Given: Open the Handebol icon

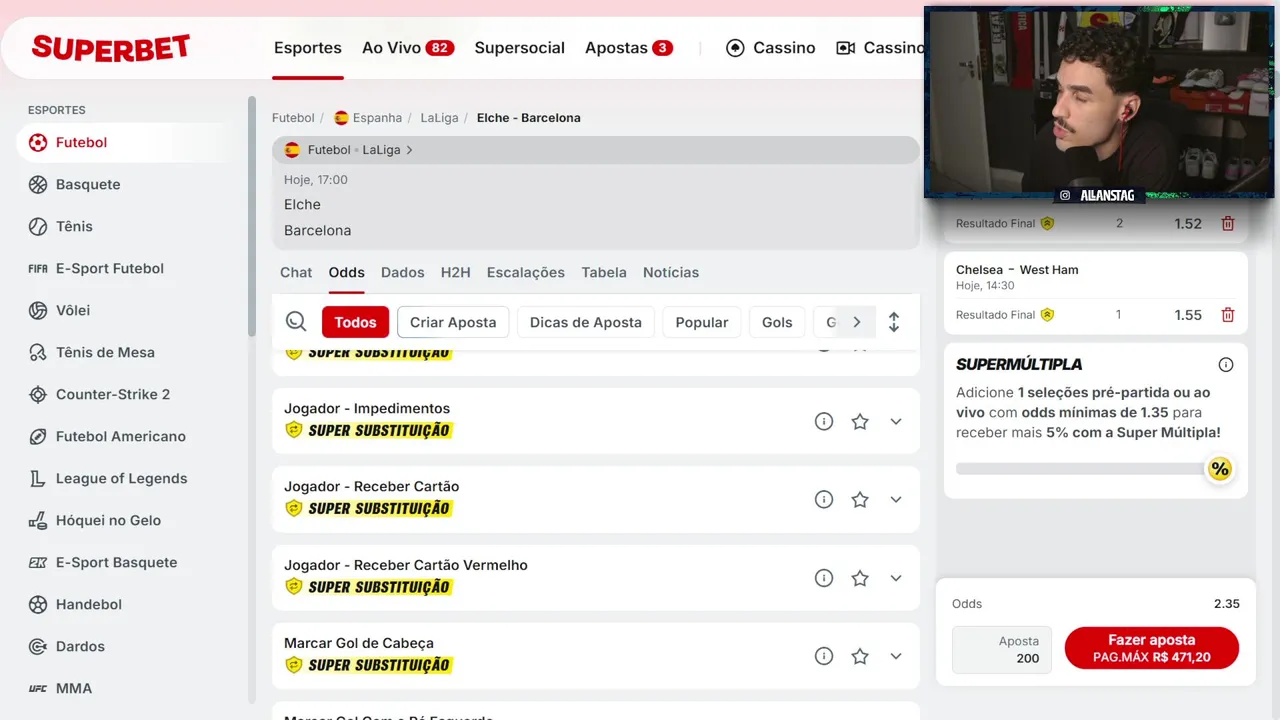Looking at the screenshot, I should click(38, 605).
